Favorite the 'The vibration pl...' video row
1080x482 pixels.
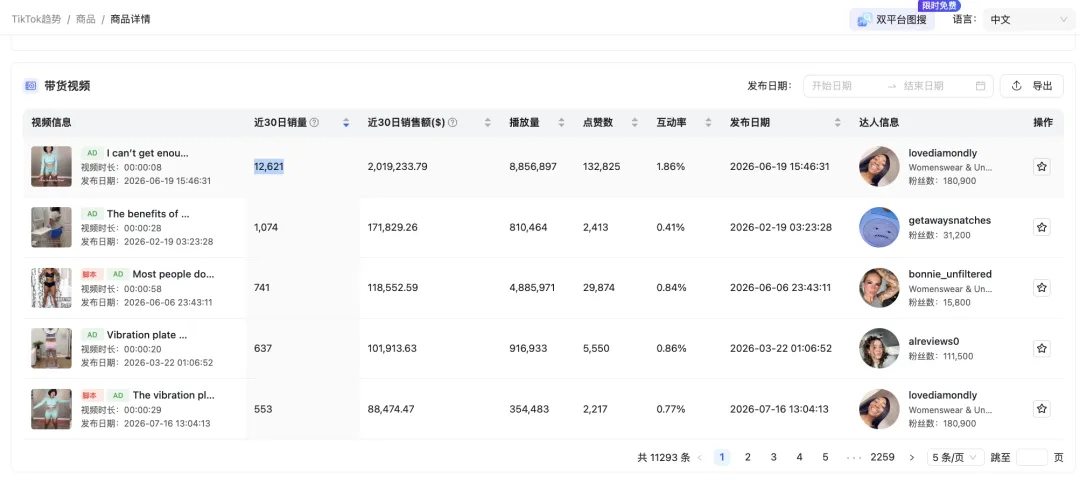tap(1041, 409)
